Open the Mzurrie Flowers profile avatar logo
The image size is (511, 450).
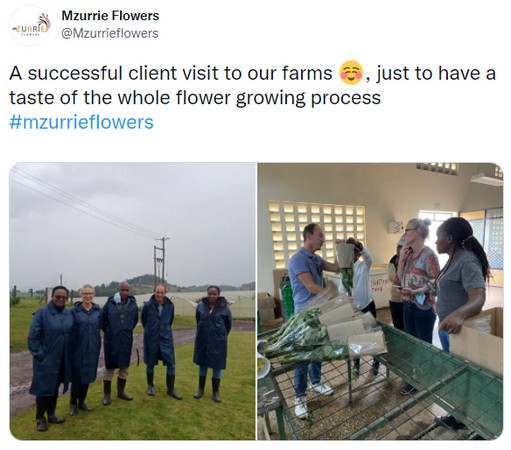pos(30,25)
